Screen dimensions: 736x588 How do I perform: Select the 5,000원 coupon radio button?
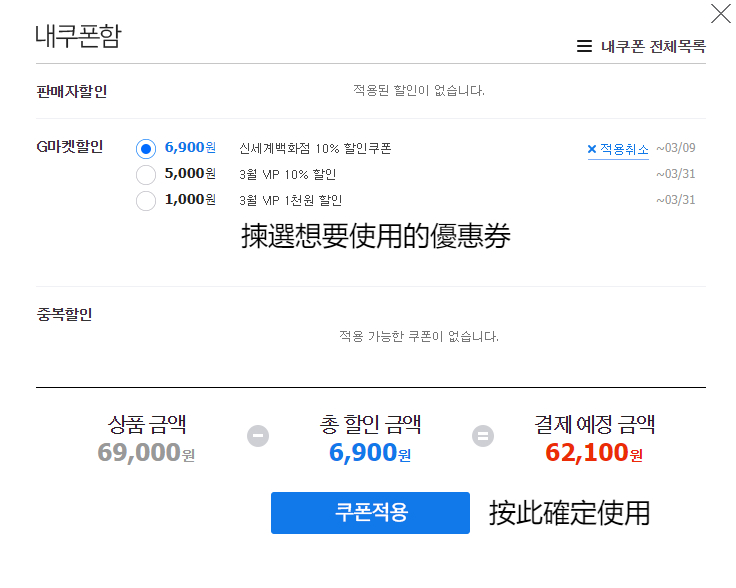pos(146,174)
